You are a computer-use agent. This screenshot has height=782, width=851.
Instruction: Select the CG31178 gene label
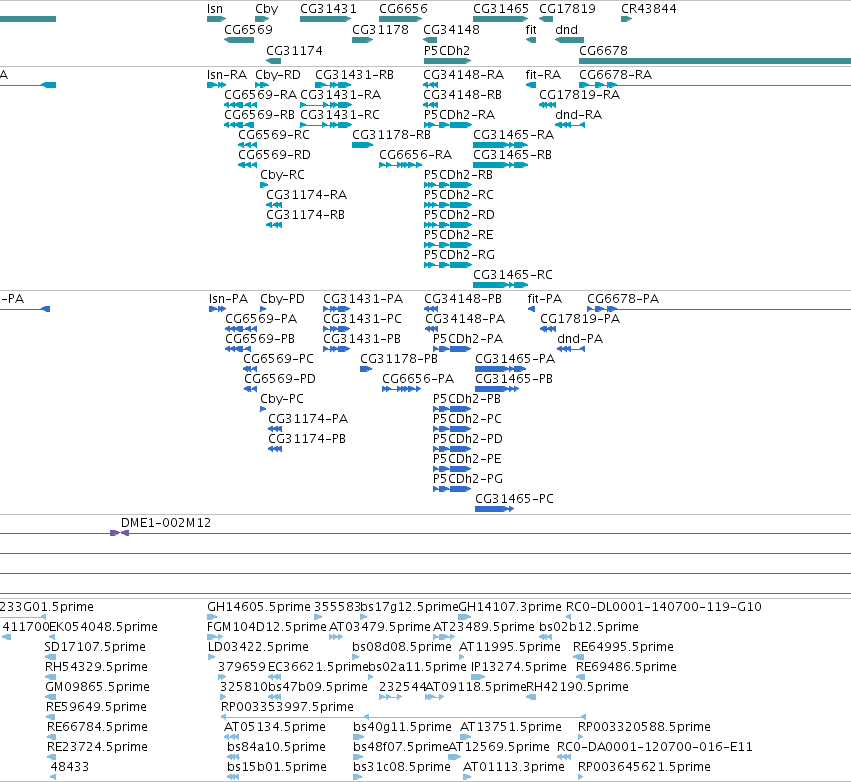pyautogui.click(x=380, y=29)
